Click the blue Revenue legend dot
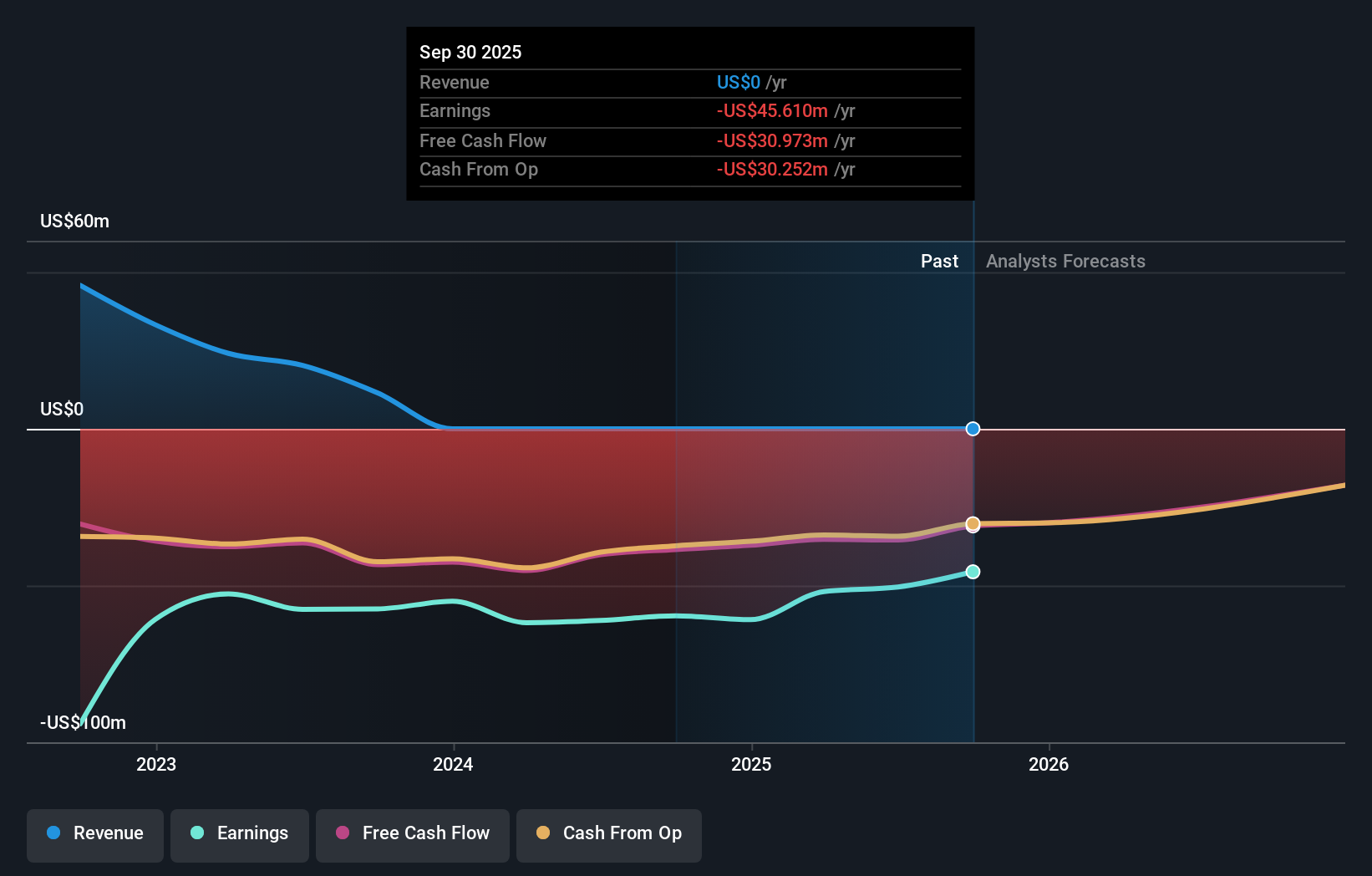The width and height of the screenshot is (1372, 876). tap(53, 833)
